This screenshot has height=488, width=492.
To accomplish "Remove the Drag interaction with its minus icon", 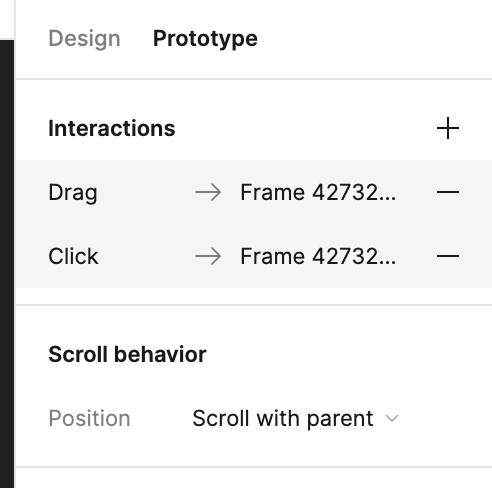I will [448, 192].
